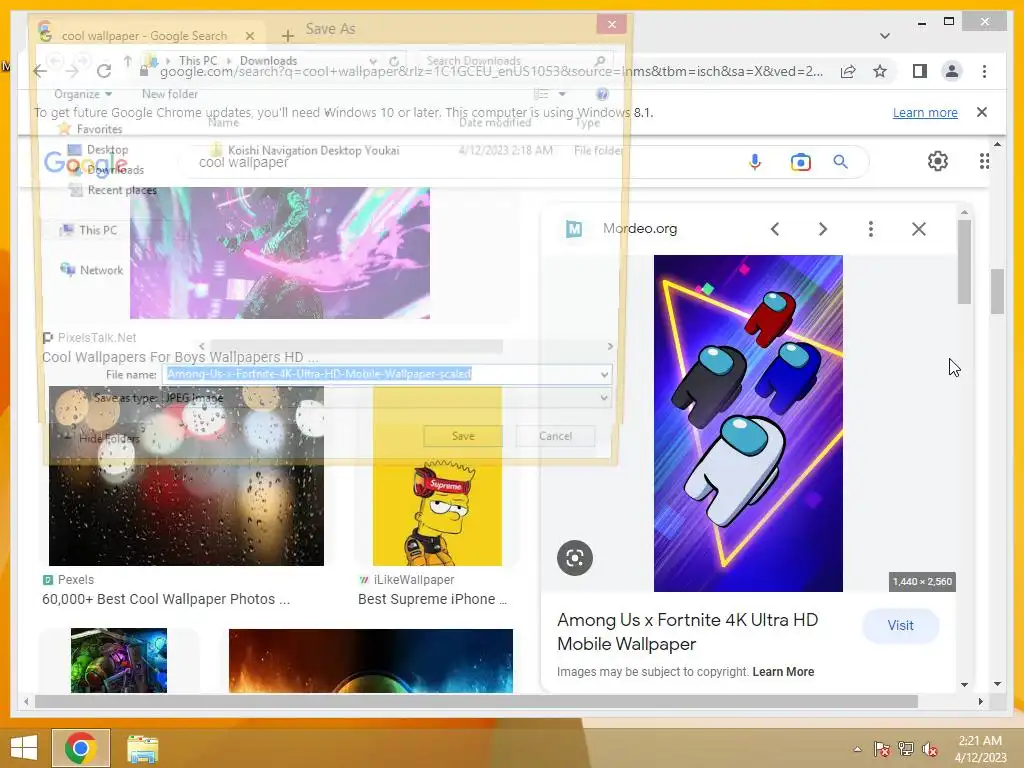
Task: Open the Save as type JPEG dropdown
Action: point(387,397)
